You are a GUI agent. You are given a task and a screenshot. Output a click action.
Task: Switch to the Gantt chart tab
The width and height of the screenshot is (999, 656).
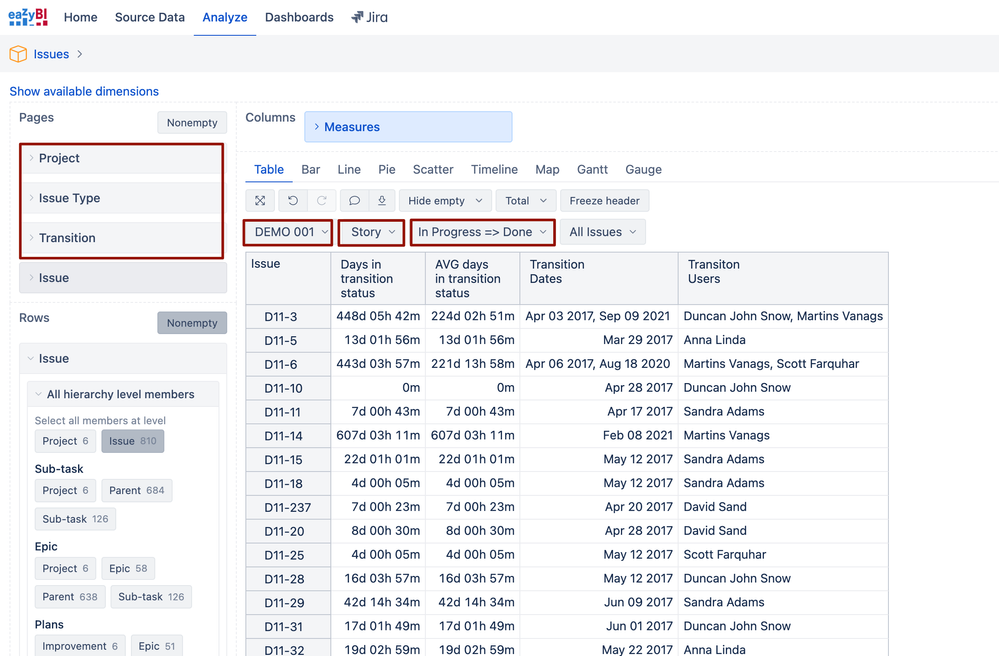[x=592, y=170]
